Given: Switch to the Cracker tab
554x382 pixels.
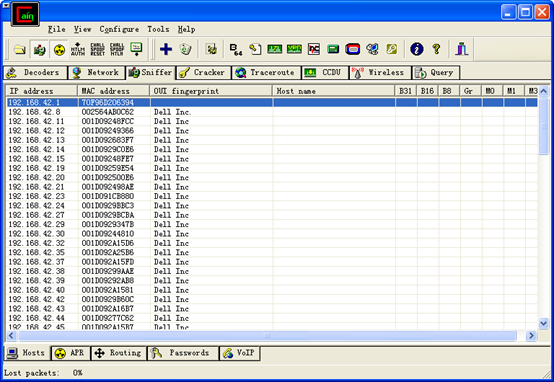Looking at the screenshot, I should point(204,73).
